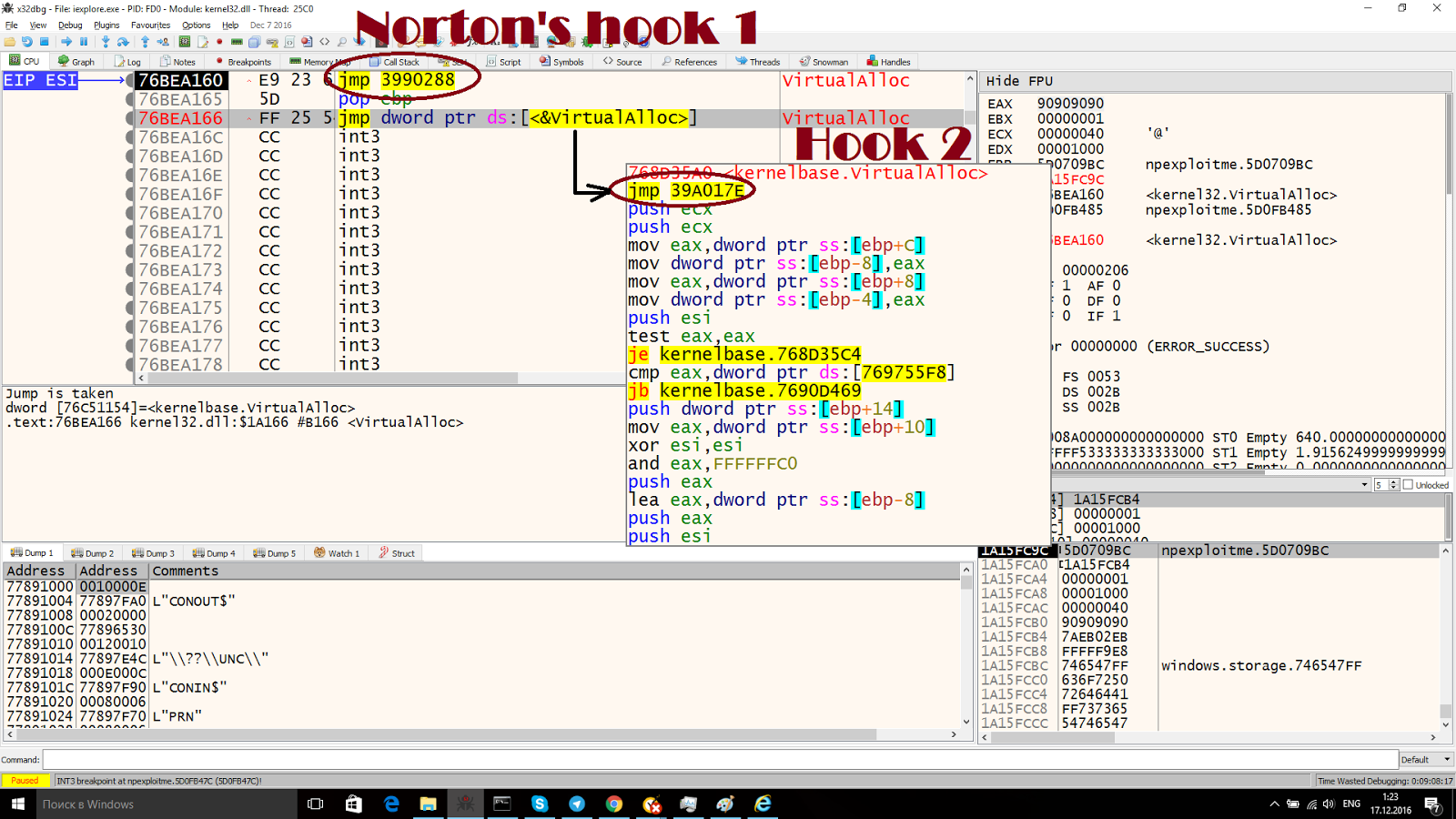
Task: Switch to the Dump 2 tab
Action: click(93, 553)
